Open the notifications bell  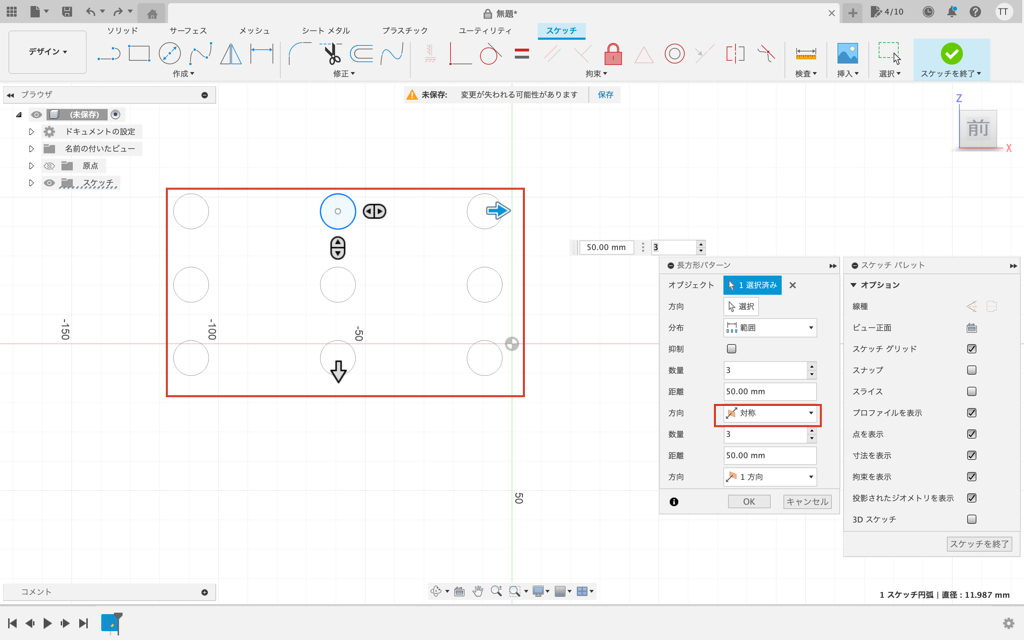click(x=952, y=12)
